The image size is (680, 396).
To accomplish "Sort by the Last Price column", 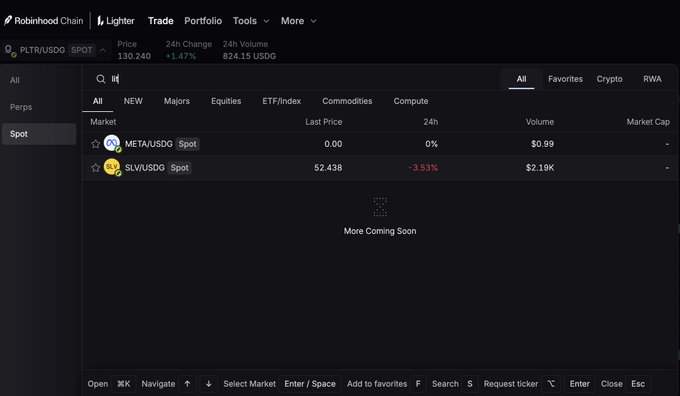I will tap(324, 122).
